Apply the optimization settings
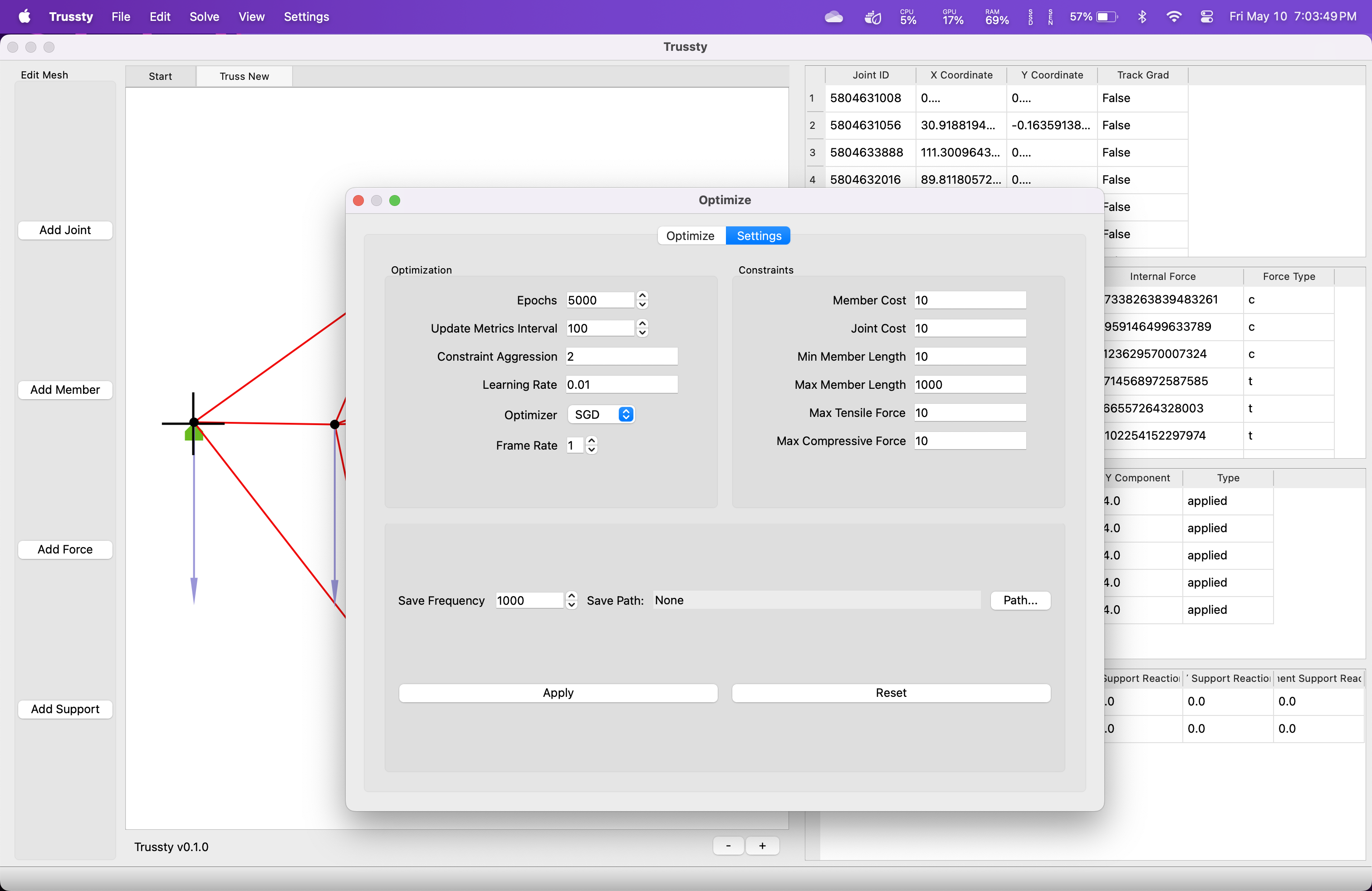Viewport: 1372px width, 891px height. pyautogui.click(x=558, y=693)
